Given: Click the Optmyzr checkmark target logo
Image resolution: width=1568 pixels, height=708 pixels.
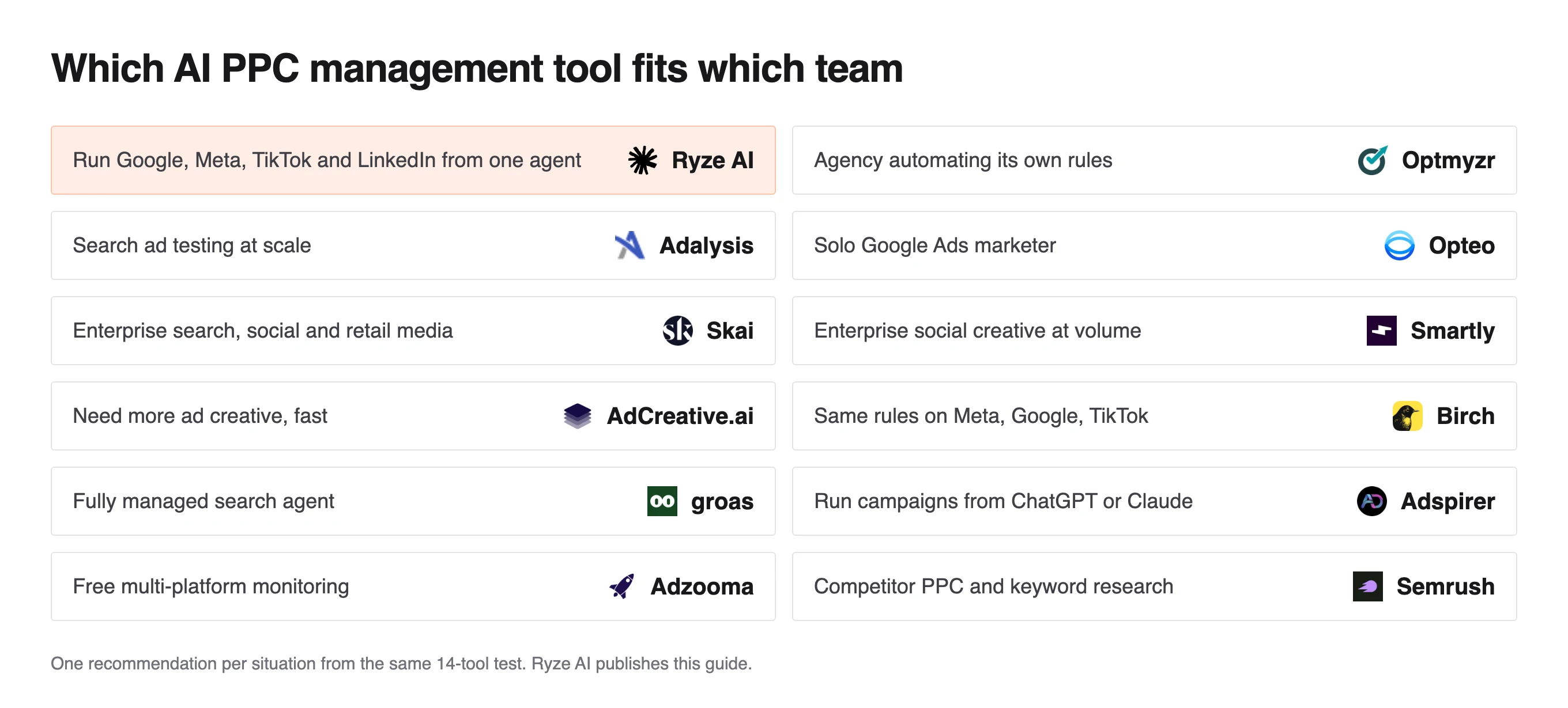Looking at the screenshot, I should (1373, 161).
